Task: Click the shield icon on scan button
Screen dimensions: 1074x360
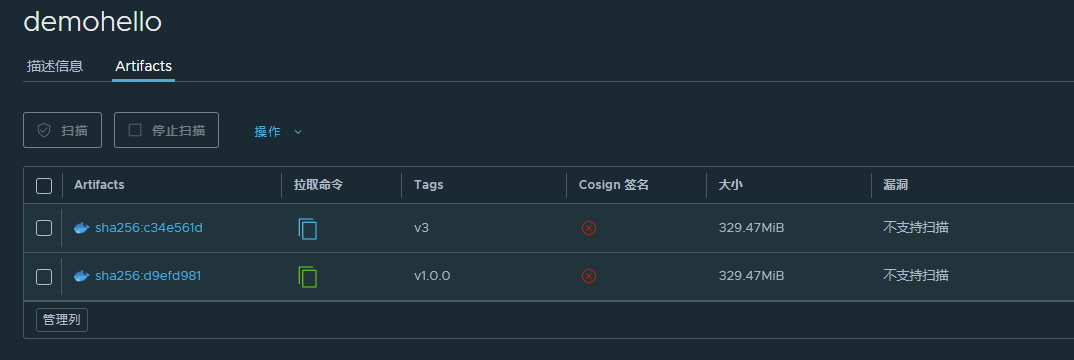Action: (x=44, y=130)
